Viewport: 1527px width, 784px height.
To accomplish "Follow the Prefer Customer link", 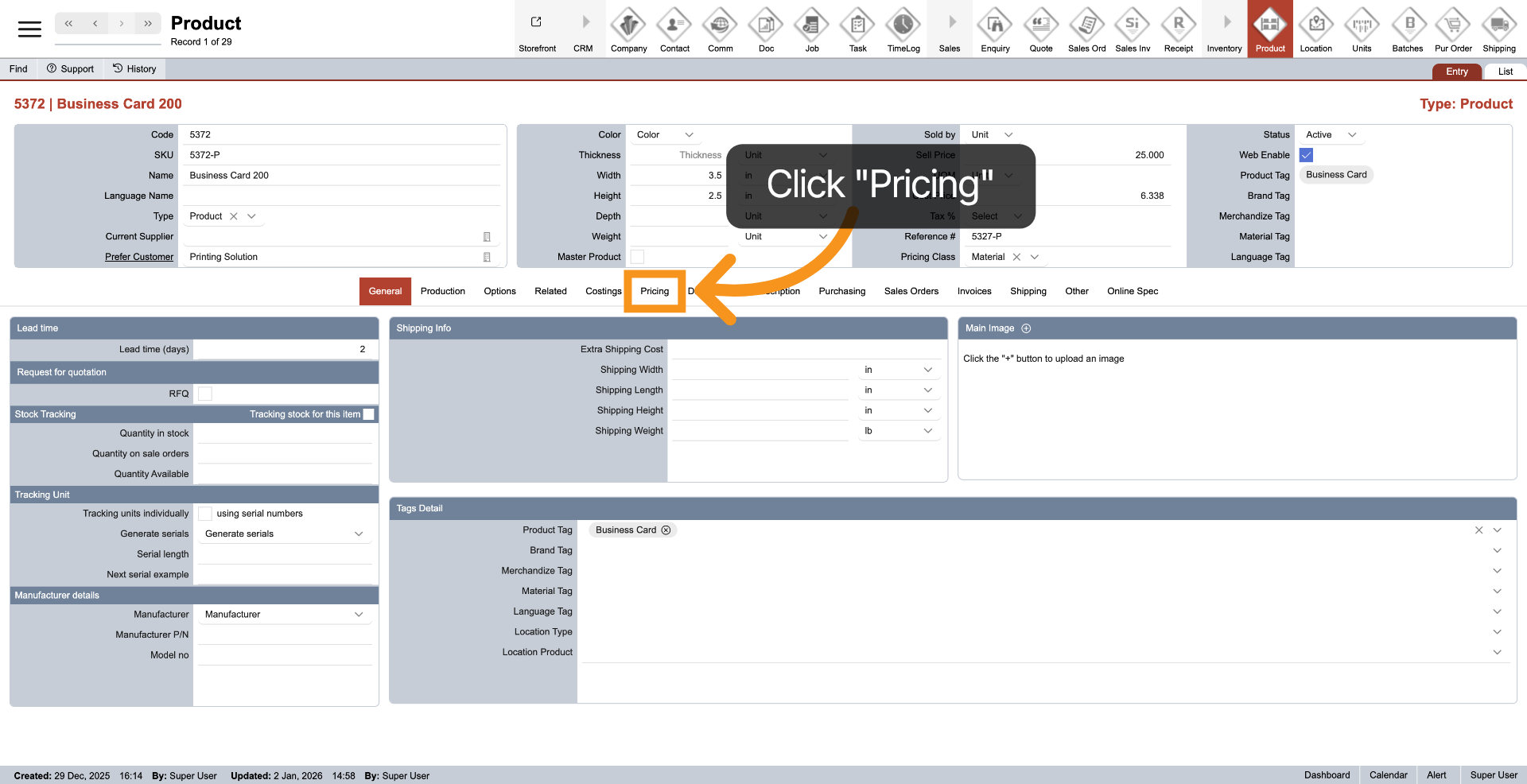I will [139, 257].
